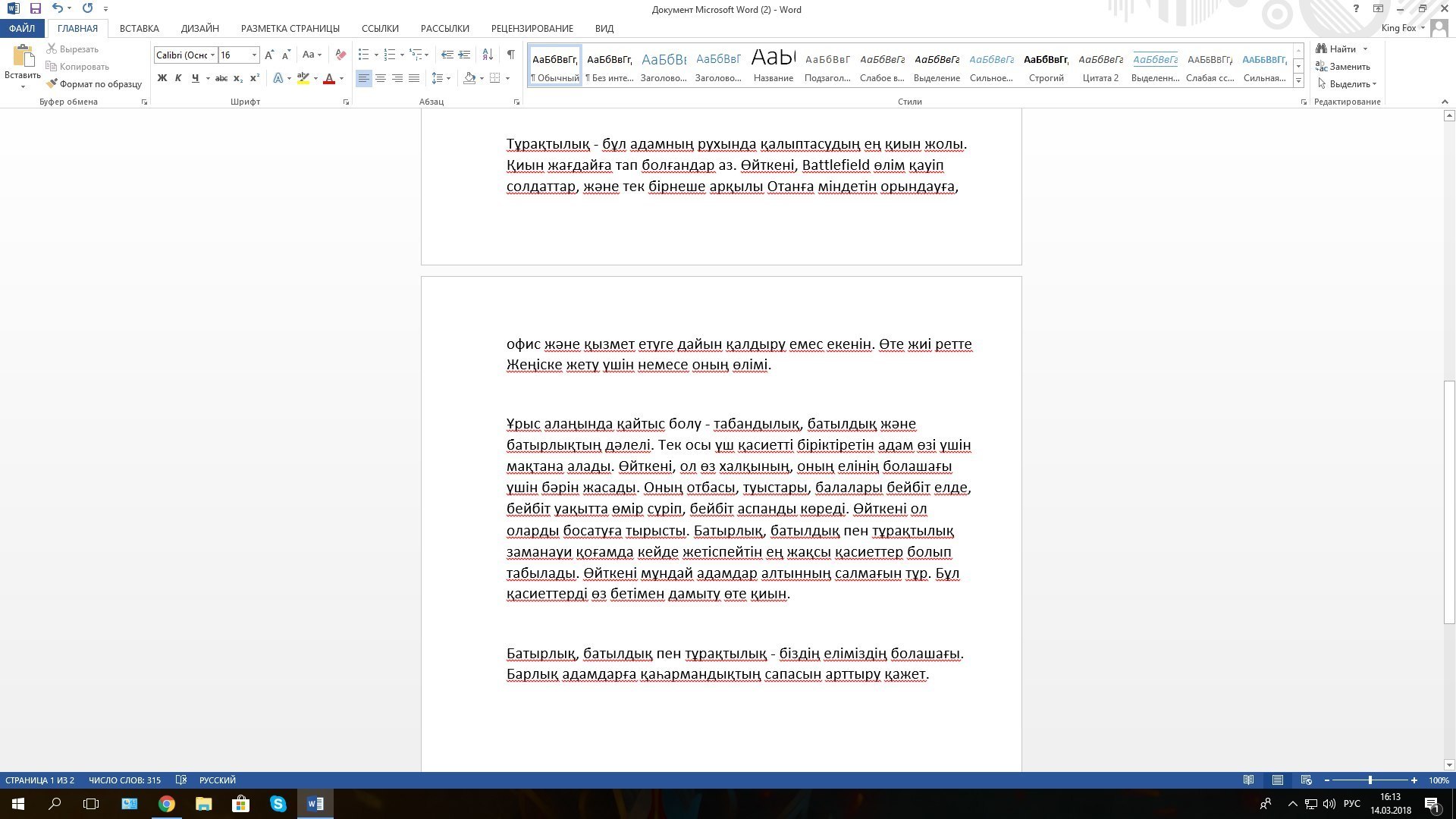1456x819 pixels.
Task: Click the Найти button
Action: [x=1341, y=49]
